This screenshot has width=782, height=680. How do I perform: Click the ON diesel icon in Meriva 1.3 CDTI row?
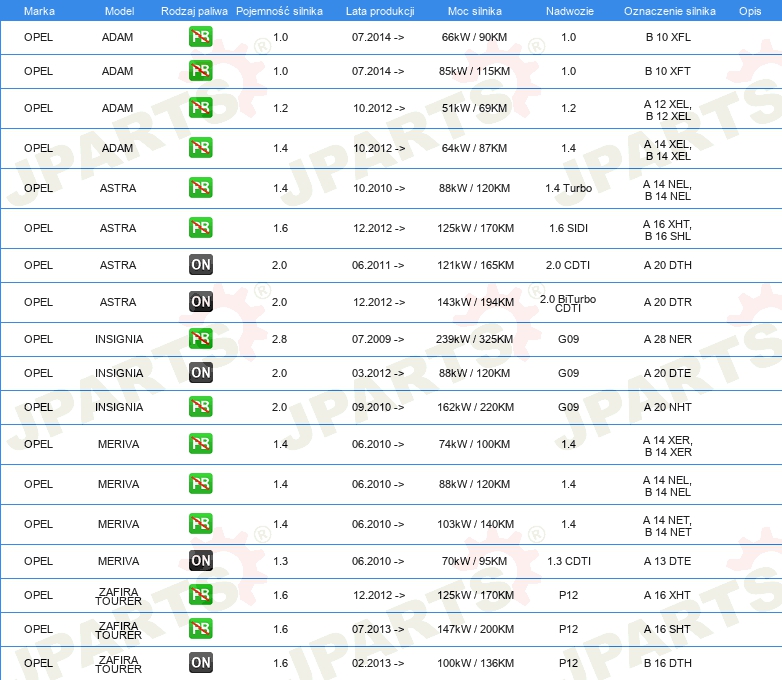click(201, 561)
